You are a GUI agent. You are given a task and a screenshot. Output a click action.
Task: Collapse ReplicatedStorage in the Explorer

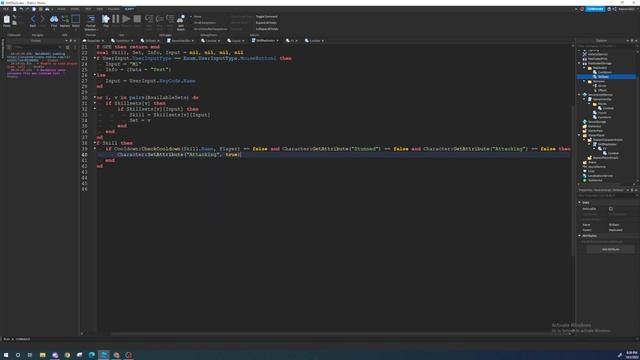click(x=579, y=63)
